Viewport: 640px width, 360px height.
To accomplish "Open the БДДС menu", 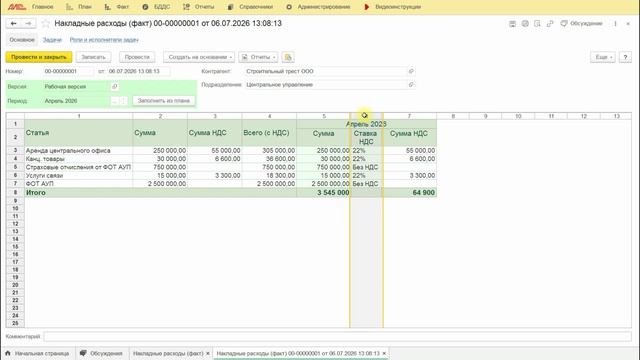I will (x=157, y=7).
